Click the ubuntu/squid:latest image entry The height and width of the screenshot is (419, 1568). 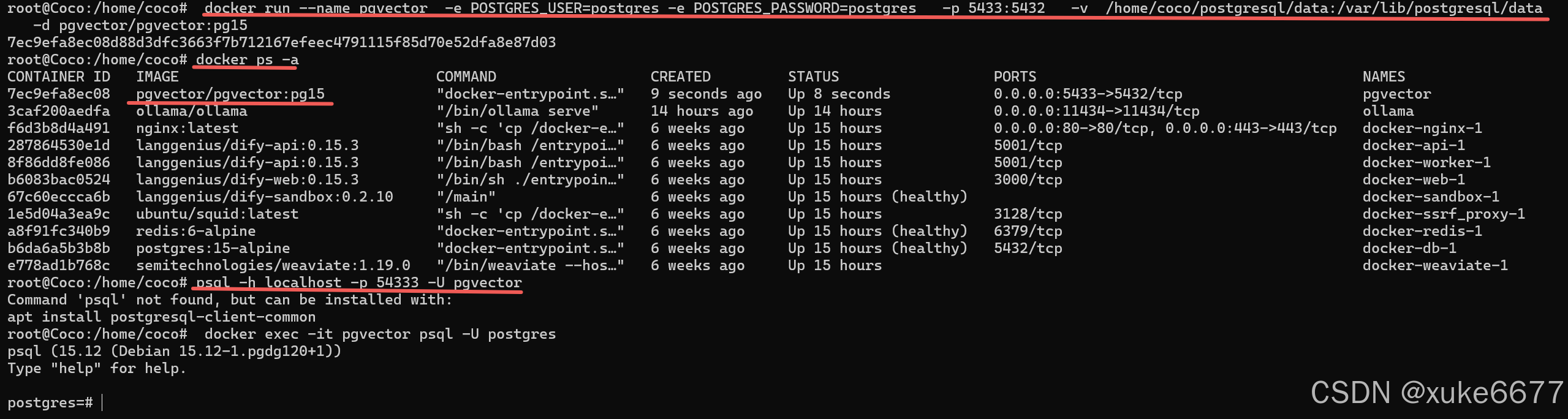click(x=218, y=214)
